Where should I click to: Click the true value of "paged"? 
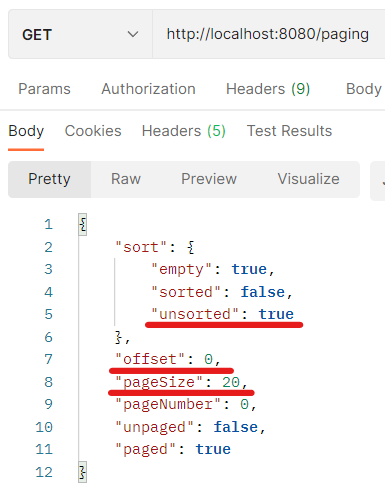pos(213,450)
